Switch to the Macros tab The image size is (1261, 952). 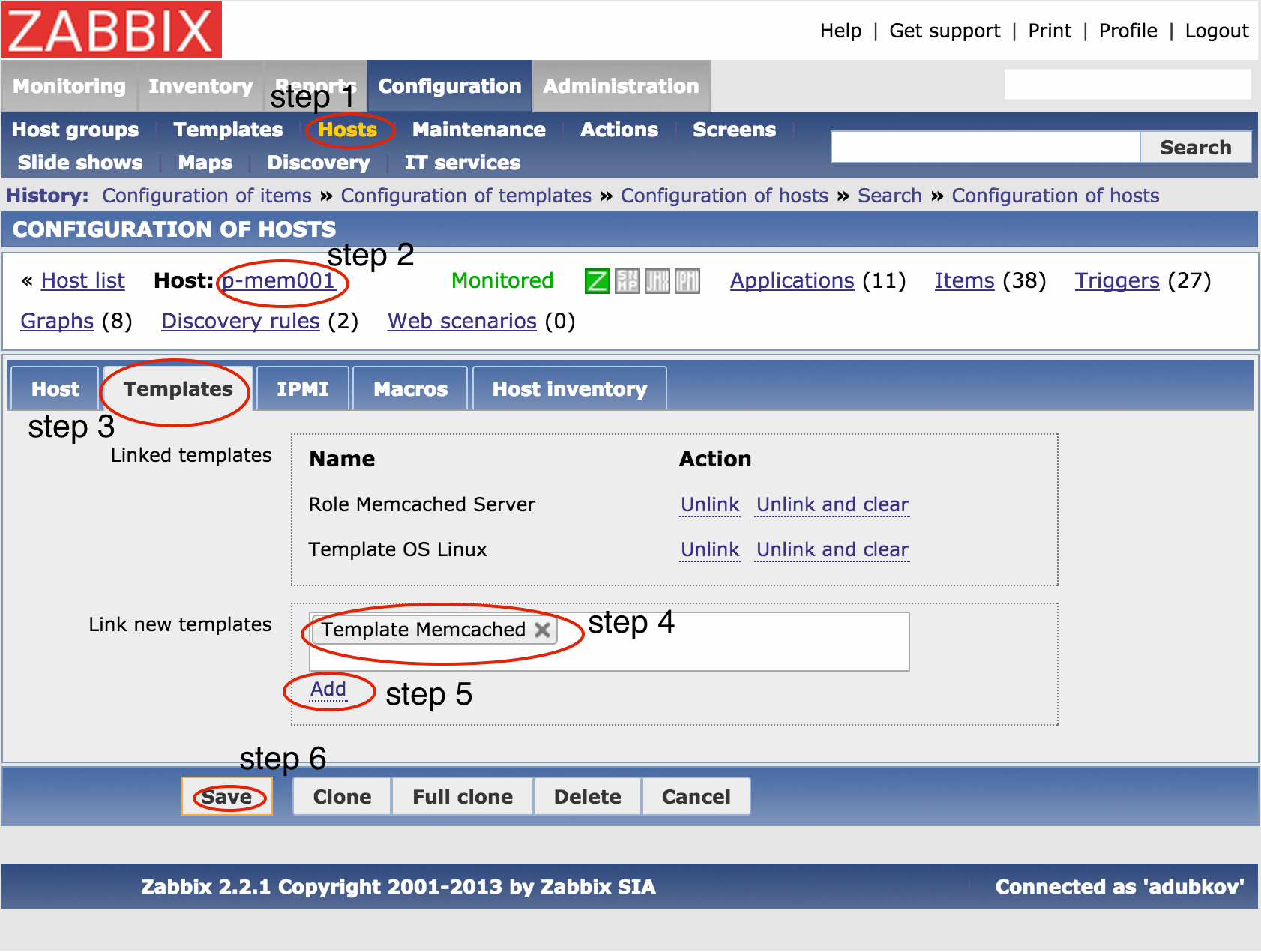[x=409, y=388]
